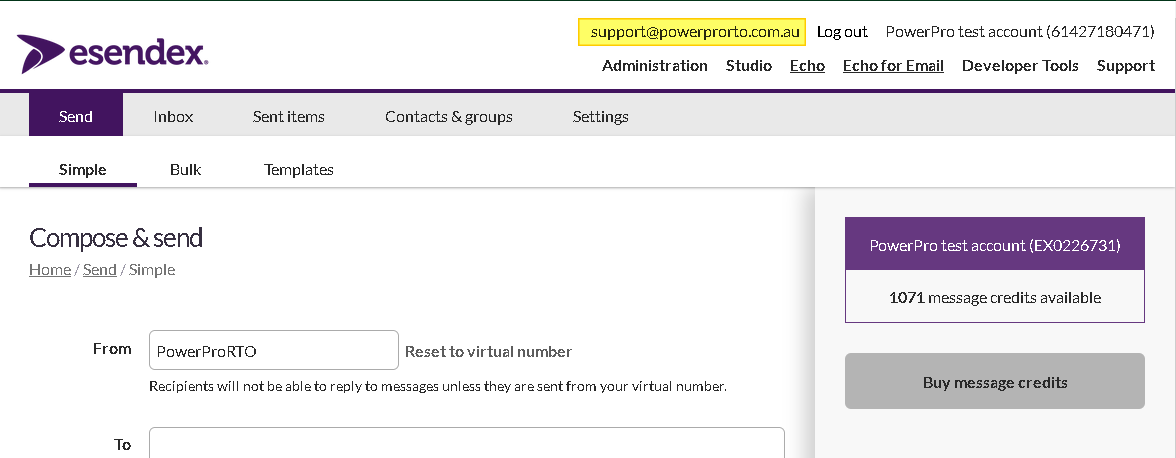The width and height of the screenshot is (1176, 458).
Task: Switch to the Bulk sub-tab
Action: tap(185, 169)
